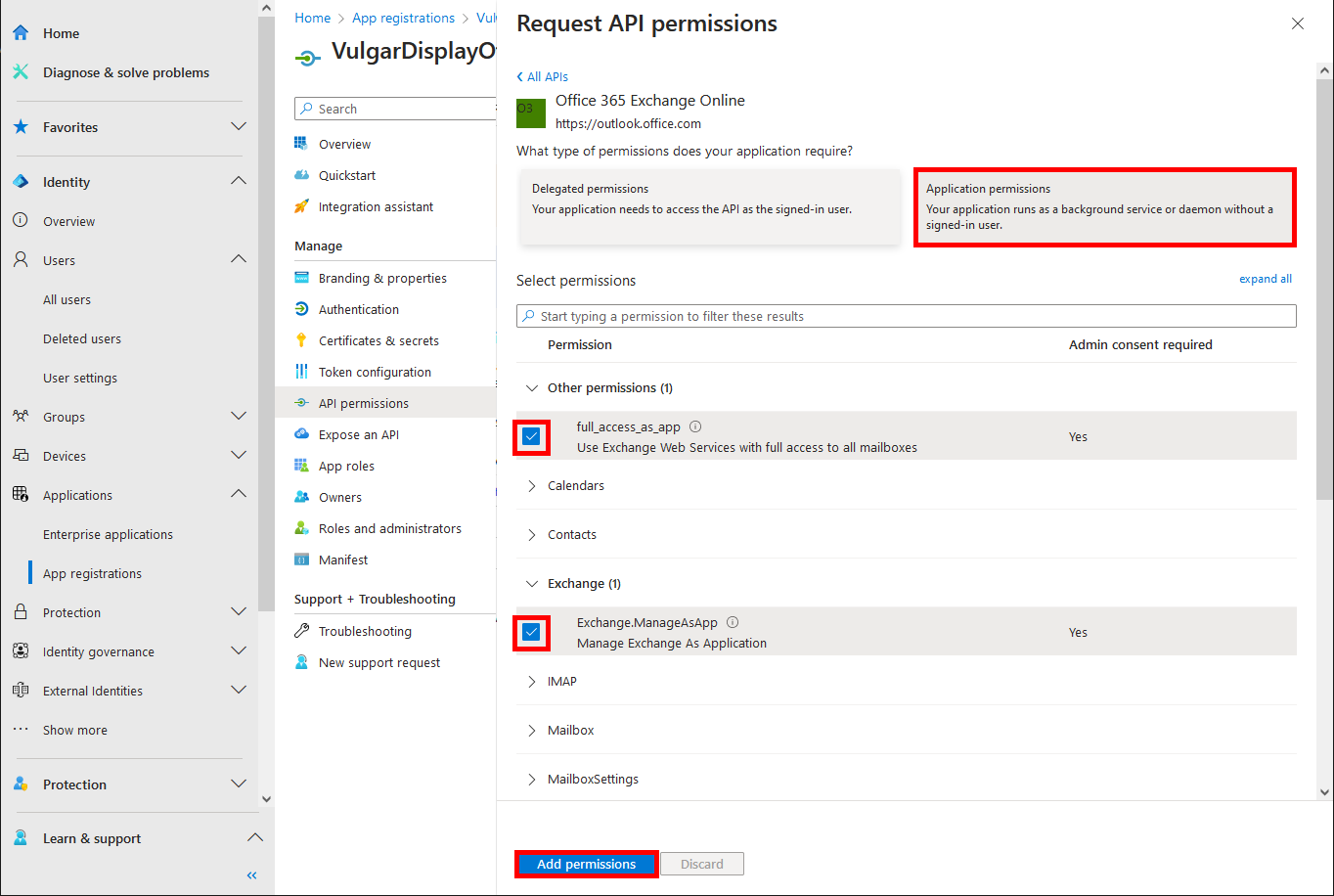Open the Authentication settings icon

click(x=302, y=309)
